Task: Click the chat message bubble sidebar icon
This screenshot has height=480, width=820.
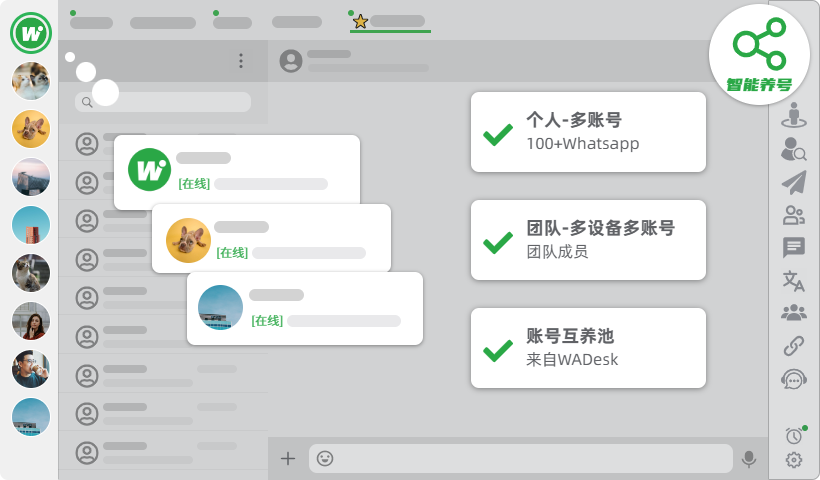Action: click(x=794, y=248)
